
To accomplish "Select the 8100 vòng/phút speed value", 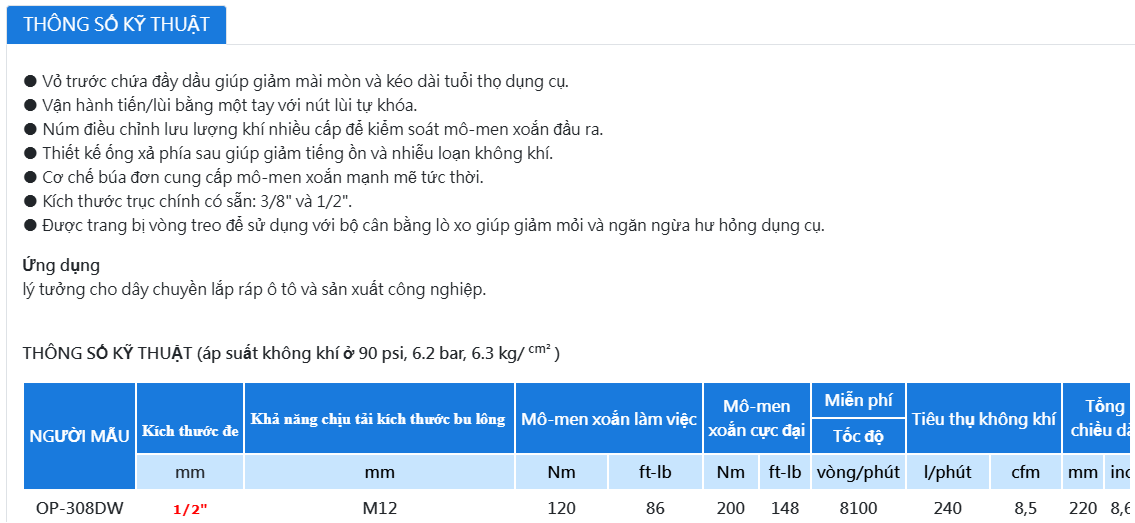I will (858, 508).
